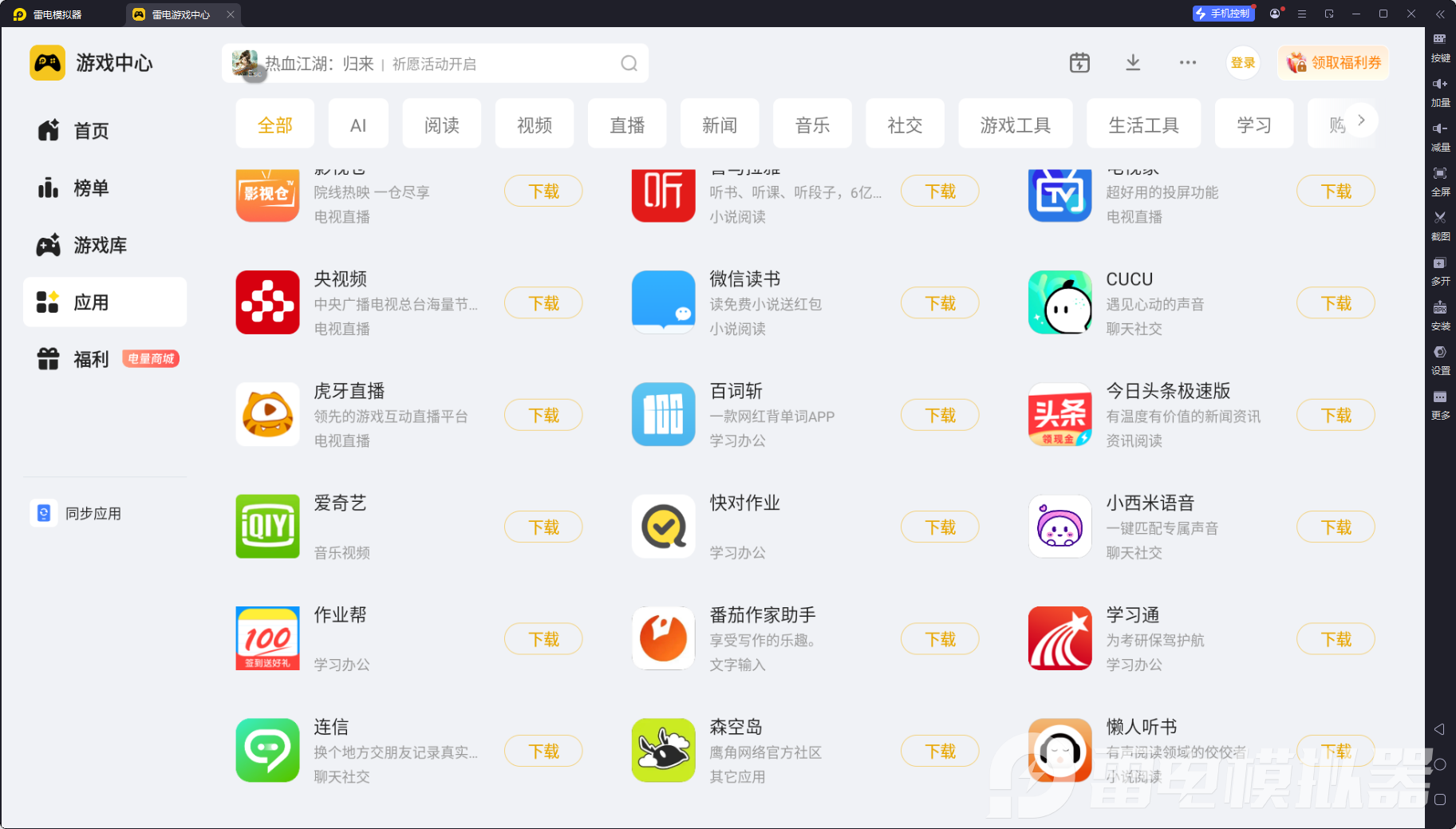1456x829 pixels.
Task: Select the 游戏工具 category tab
Action: (x=1016, y=124)
